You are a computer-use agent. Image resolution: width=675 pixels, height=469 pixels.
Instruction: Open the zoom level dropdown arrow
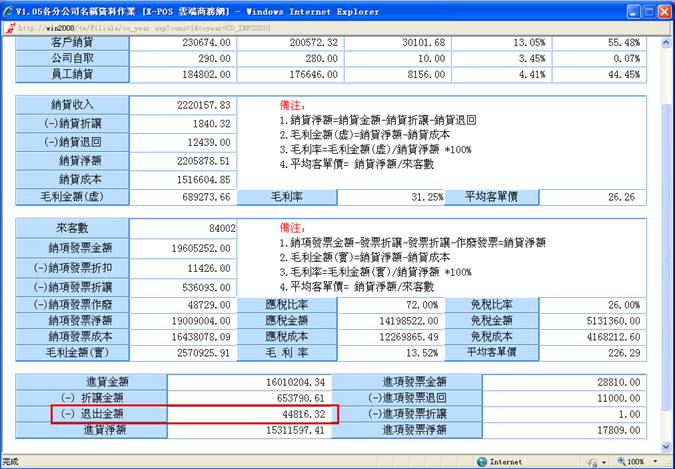click(x=655, y=461)
